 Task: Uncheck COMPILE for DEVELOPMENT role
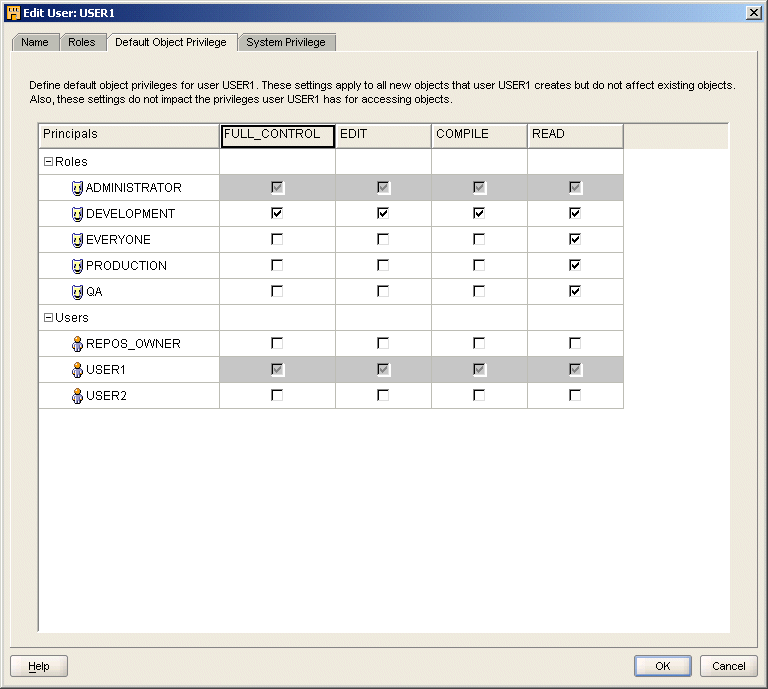[479, 214]
